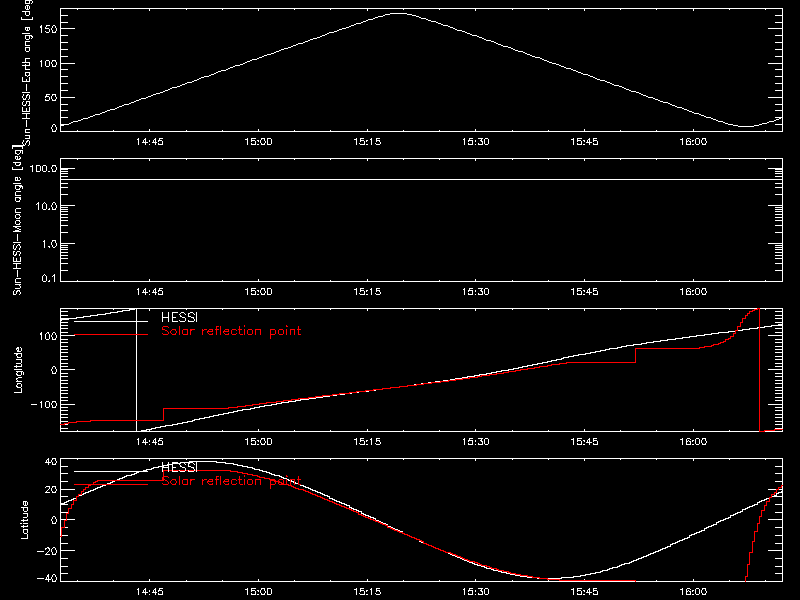Click the 100 tick label on Earth angle axis
The height and width of the screenshot is (600, 800).
point(48,64)
